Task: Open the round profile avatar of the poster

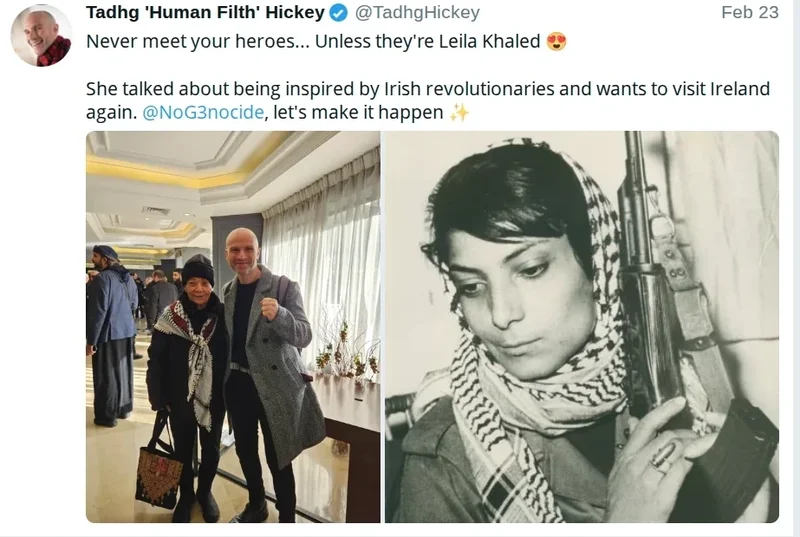Action: point(41,36)
